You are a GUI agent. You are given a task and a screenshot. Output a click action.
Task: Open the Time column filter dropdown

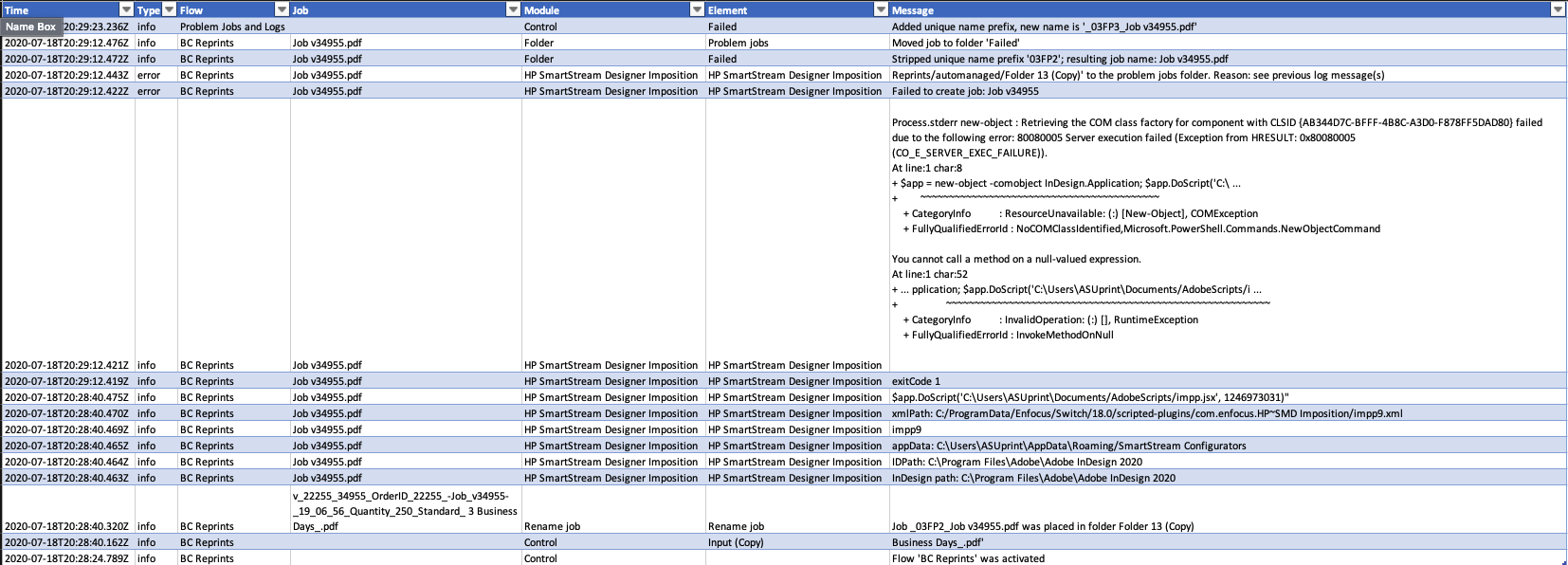coord(125,9)
